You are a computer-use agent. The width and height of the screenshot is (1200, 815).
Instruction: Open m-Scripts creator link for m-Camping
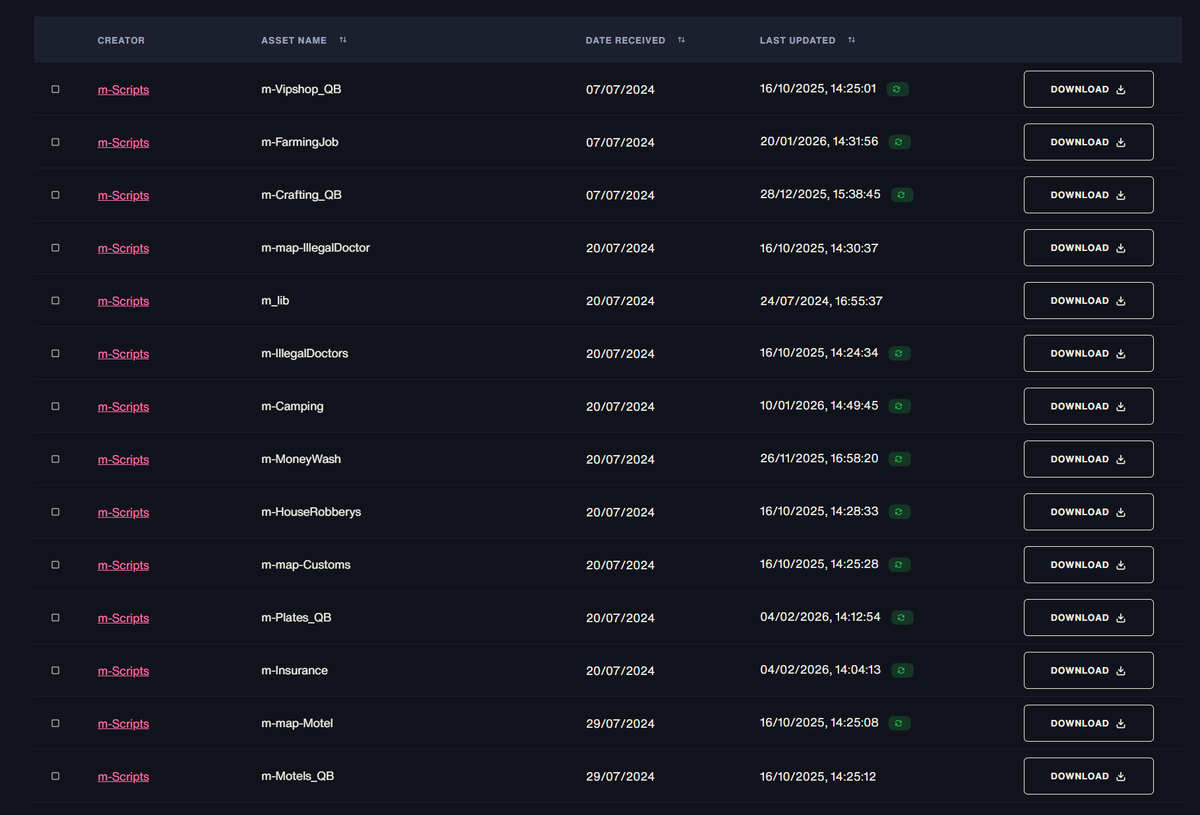pyautogui.click(x=123, y=407)
